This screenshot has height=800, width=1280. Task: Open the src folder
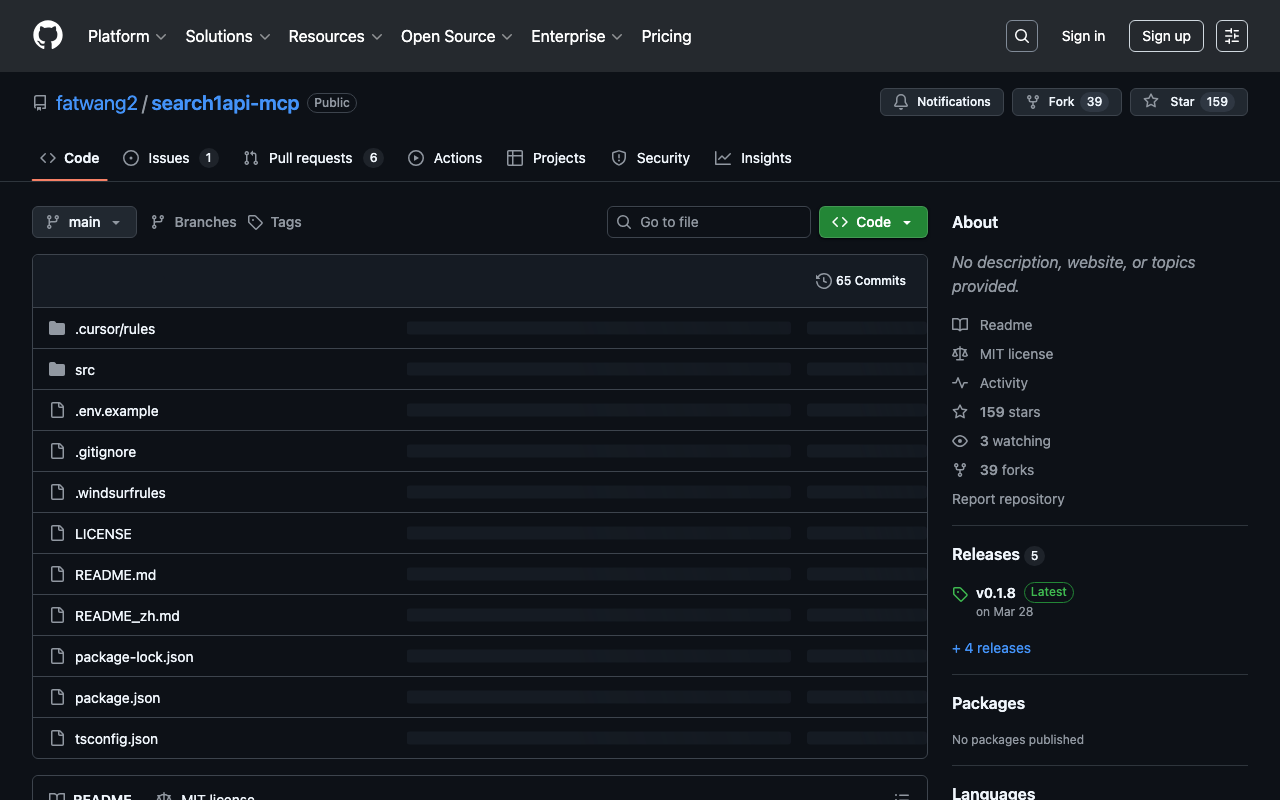click(85, 370)
